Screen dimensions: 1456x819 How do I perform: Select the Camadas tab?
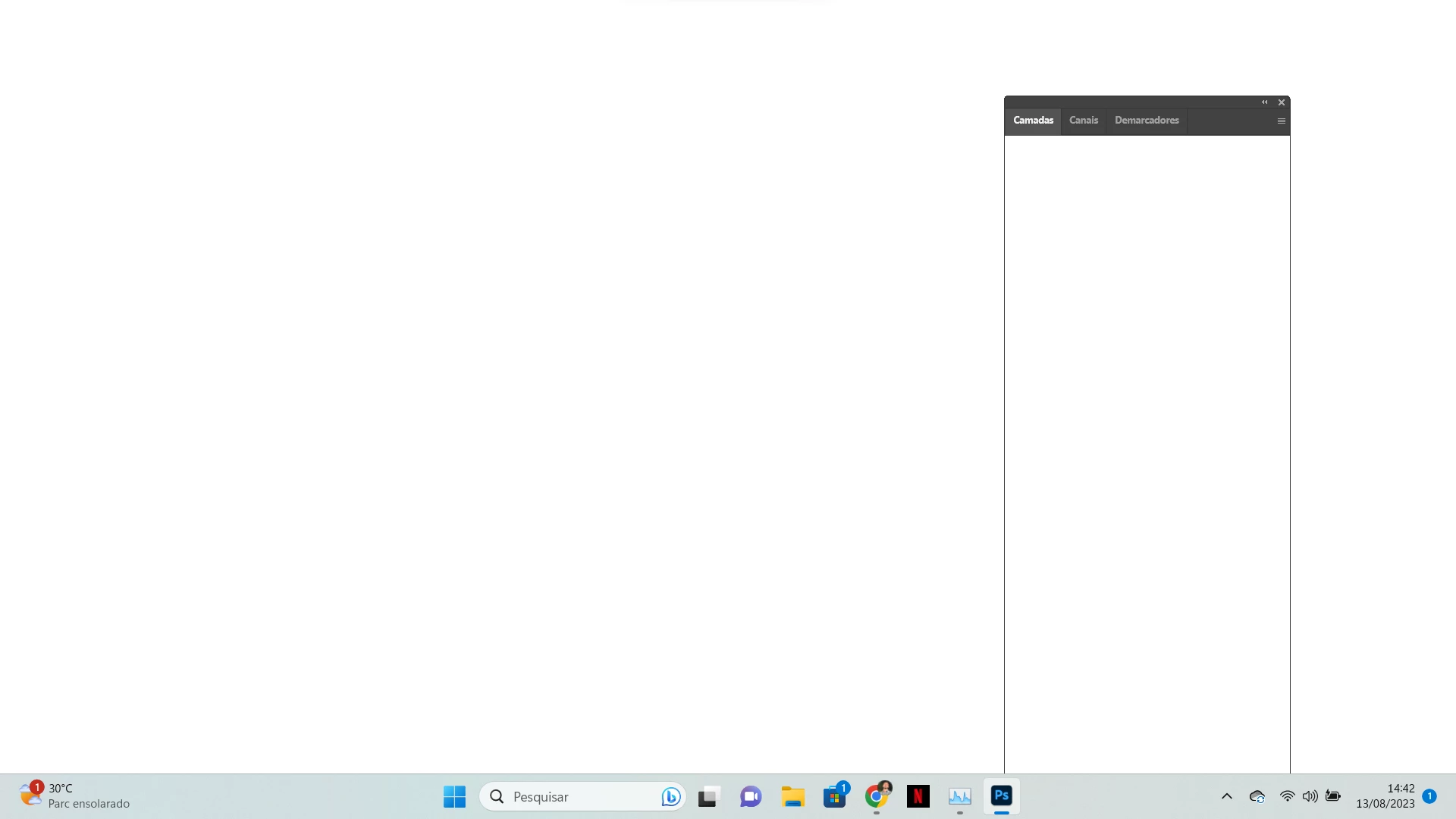tap(1033, 121)
